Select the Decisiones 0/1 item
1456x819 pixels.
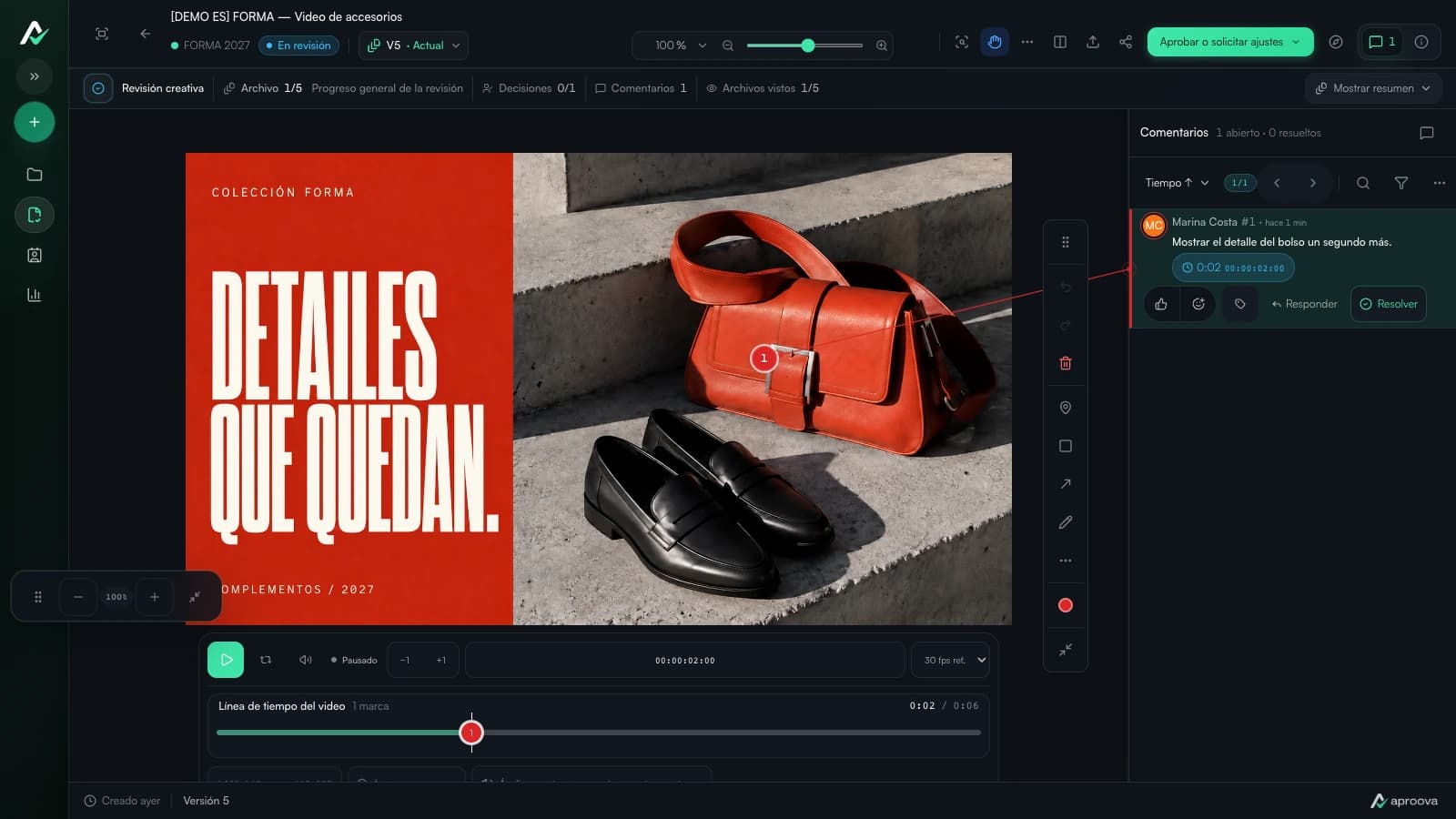tap(529, 88)
